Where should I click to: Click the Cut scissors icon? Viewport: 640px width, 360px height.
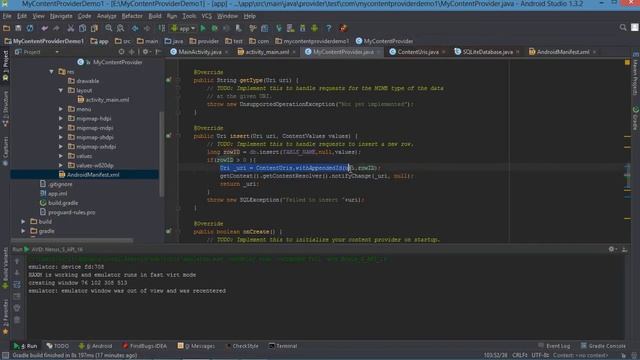coord(71,28)
